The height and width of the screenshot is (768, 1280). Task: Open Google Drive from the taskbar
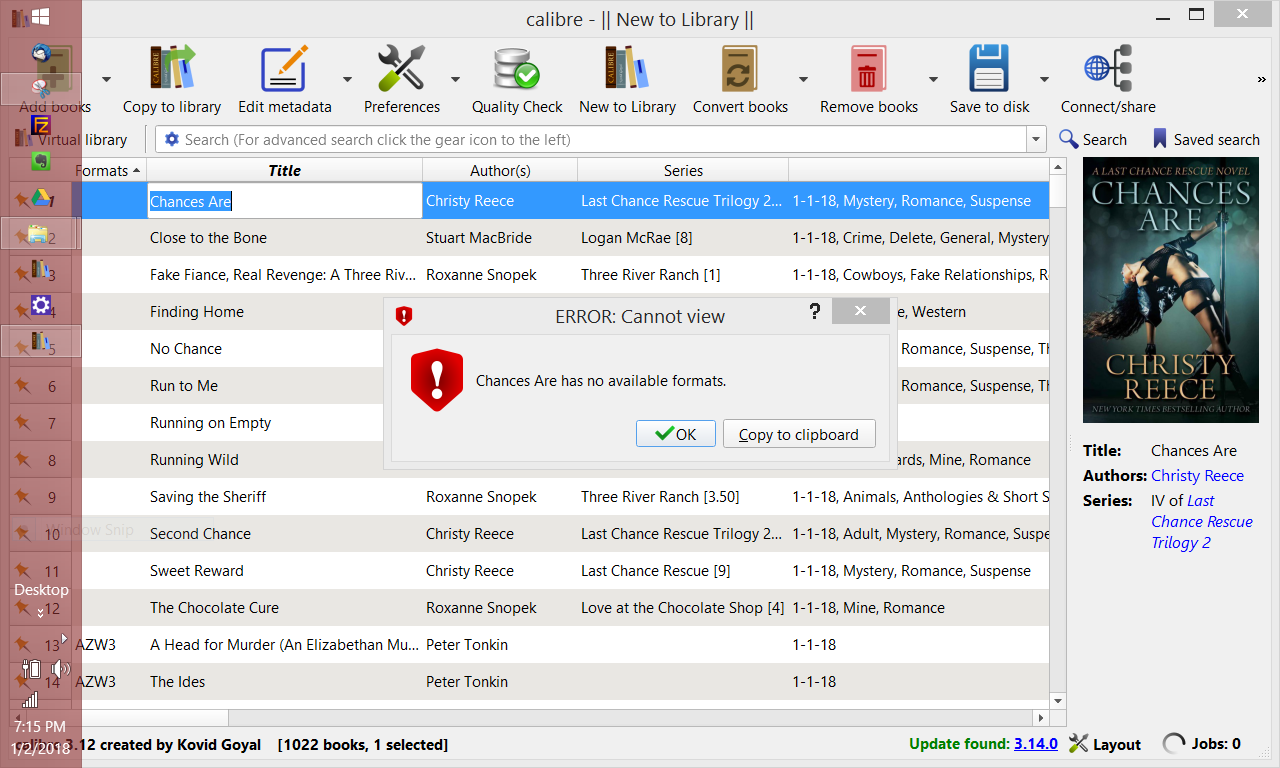tap(40, 198)
